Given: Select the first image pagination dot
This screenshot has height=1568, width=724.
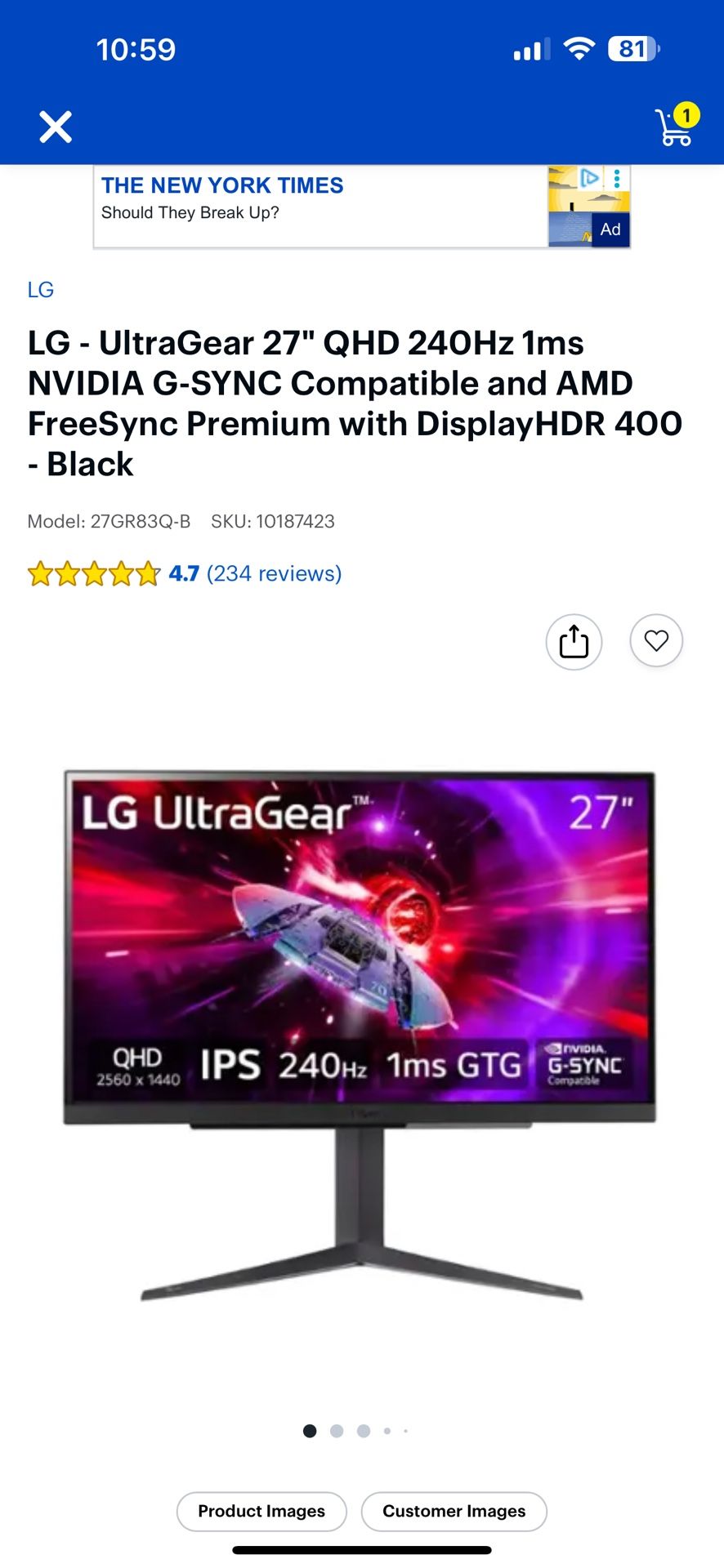Looking at the screenshot, I should [x=310, y=1431].
